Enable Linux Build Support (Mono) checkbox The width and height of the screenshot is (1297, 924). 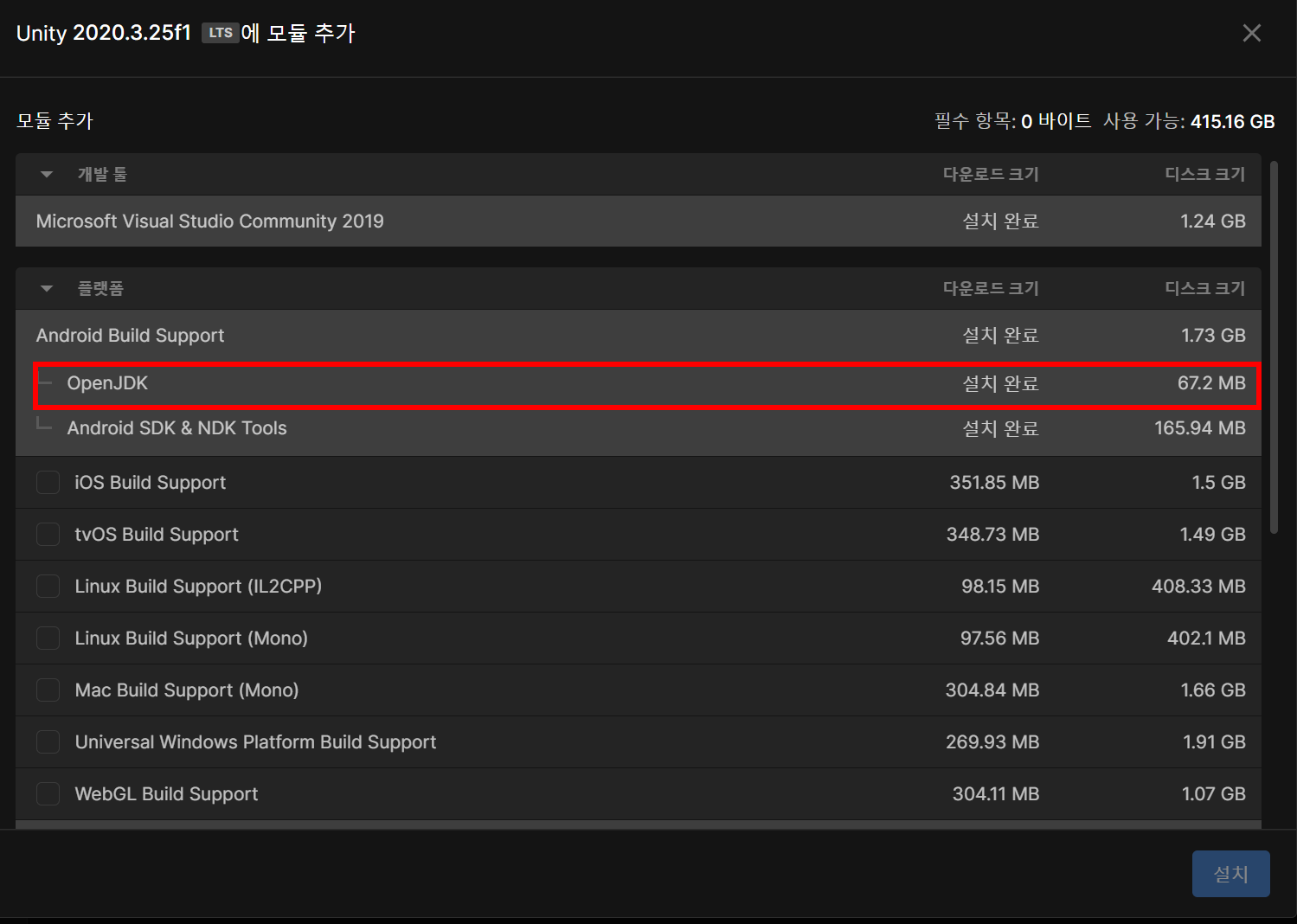point(48,638)
